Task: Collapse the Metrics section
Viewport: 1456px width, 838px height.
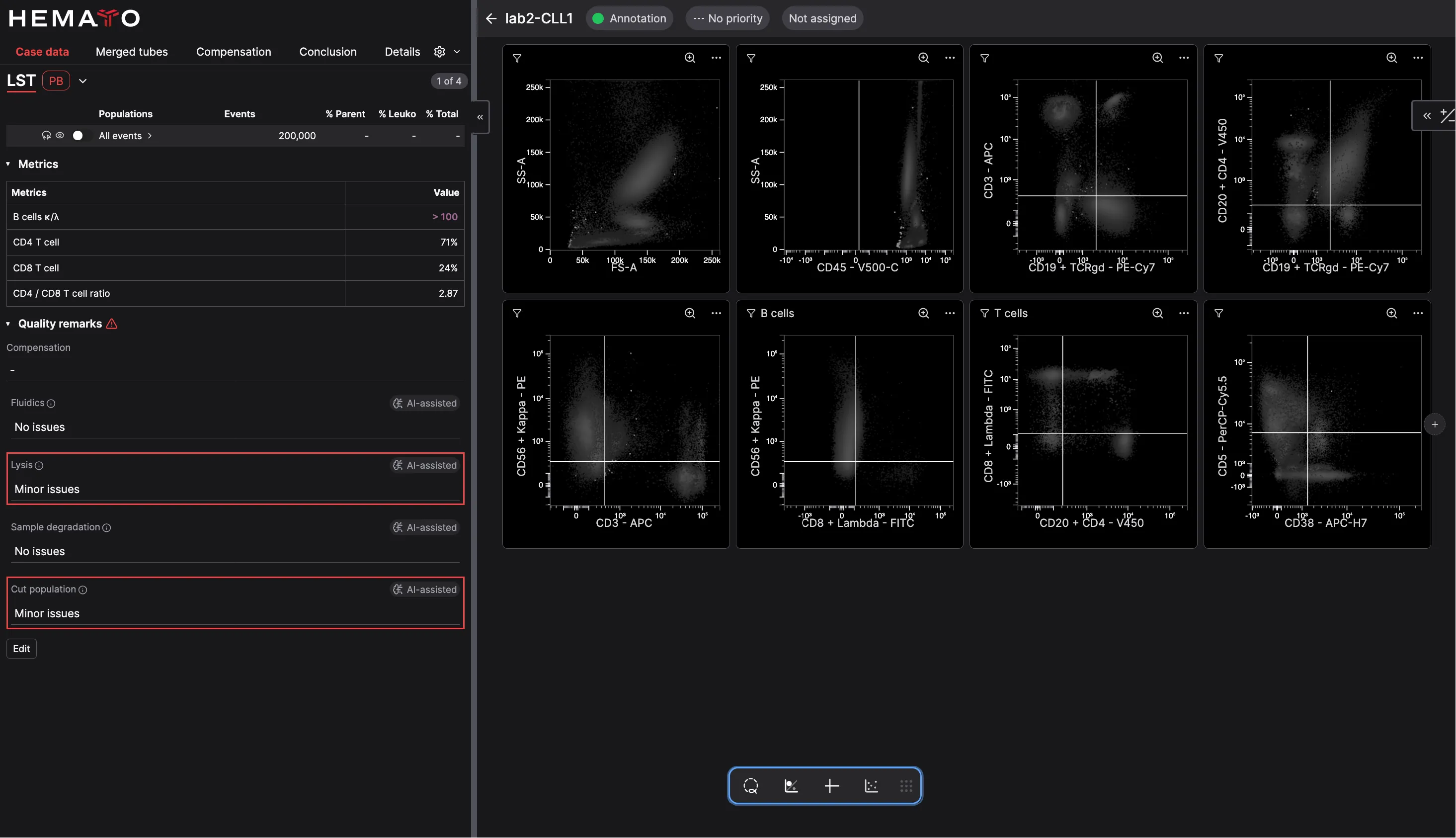Action: tap(8, 164)
